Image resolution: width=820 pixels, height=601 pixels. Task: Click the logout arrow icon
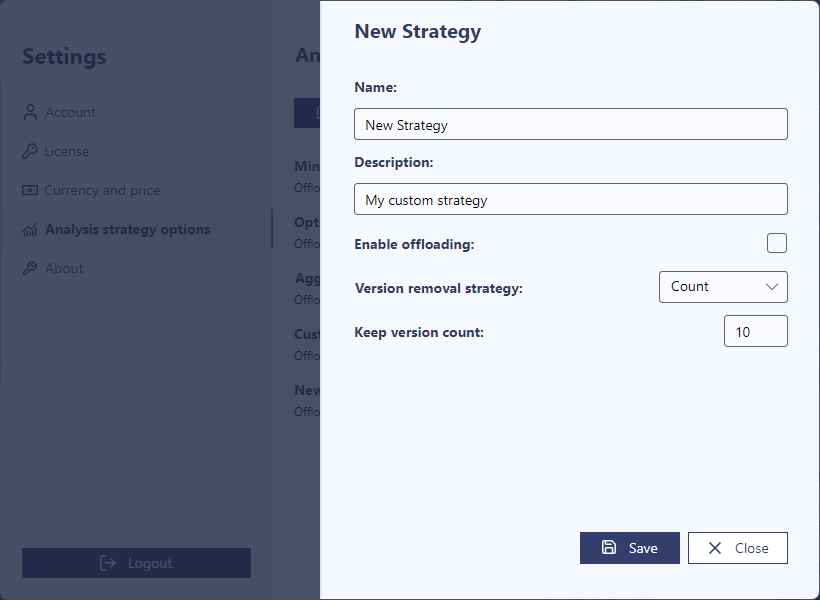(x=108, y=563)
